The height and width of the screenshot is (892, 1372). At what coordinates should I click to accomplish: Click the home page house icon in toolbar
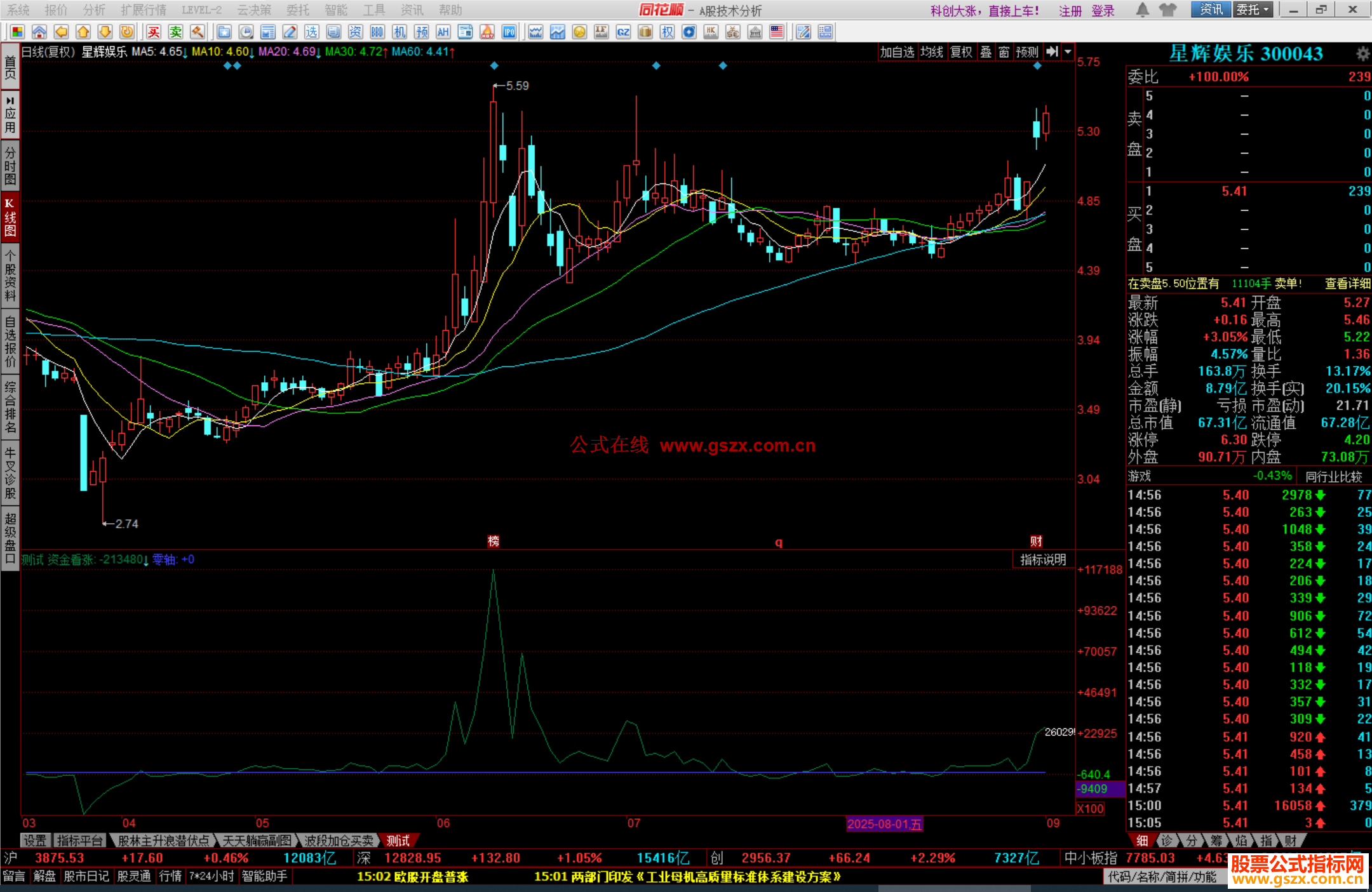pos(39,32)
